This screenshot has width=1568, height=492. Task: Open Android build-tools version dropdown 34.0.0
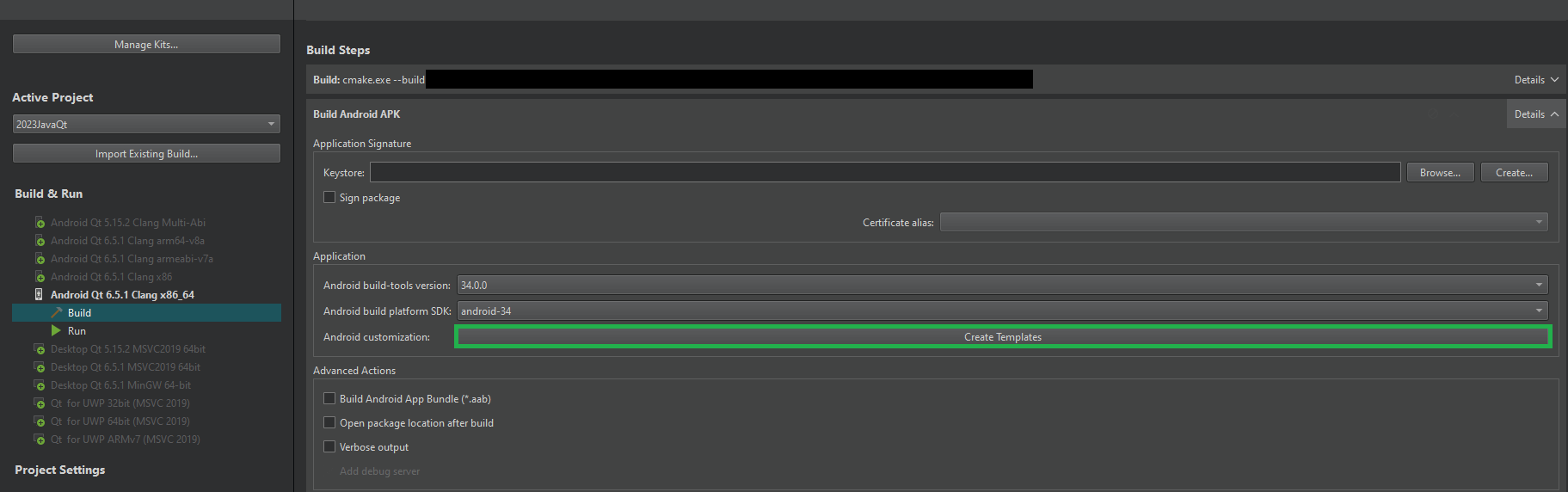tap(1003, 285)
